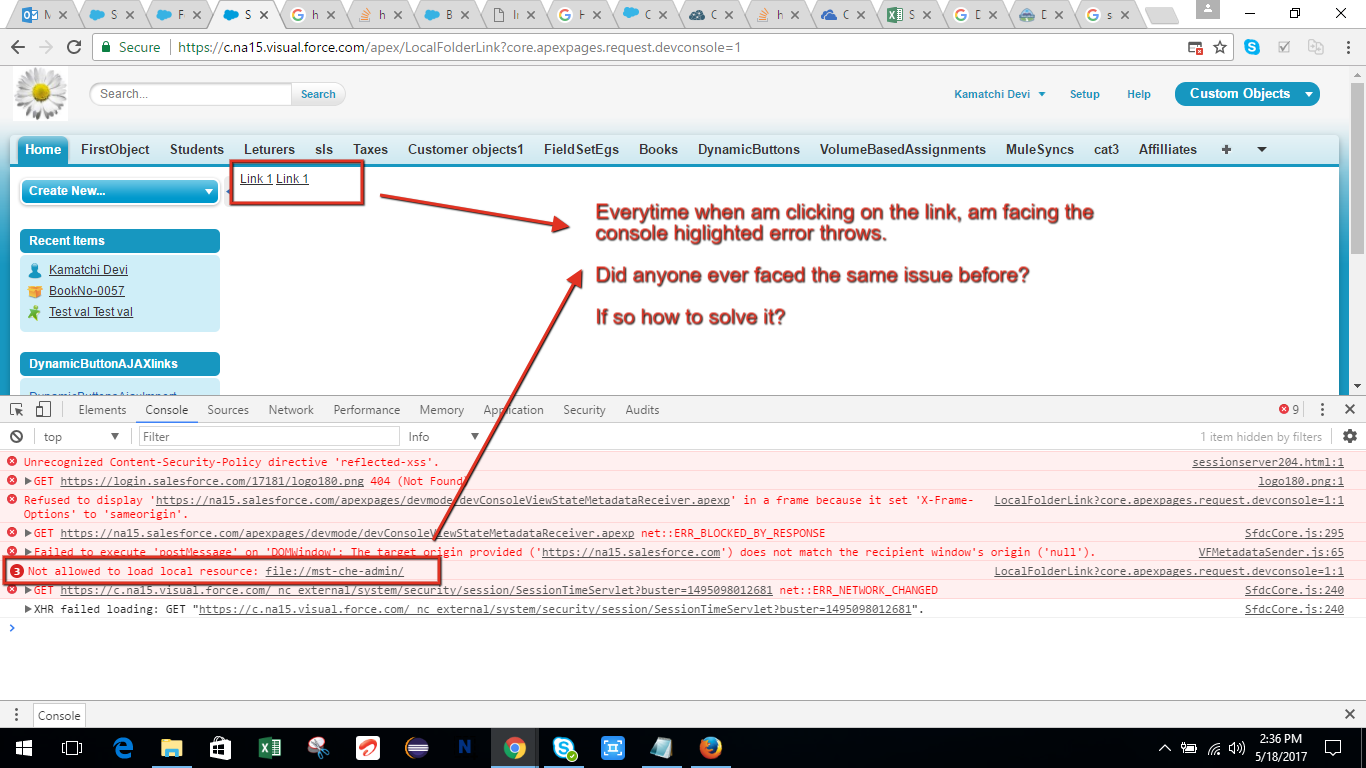Image resolution: width=1366 pixels, height=768 pixels.
Task: Click the pop-up blocked icon in address bar
Action: point(1195,47)
